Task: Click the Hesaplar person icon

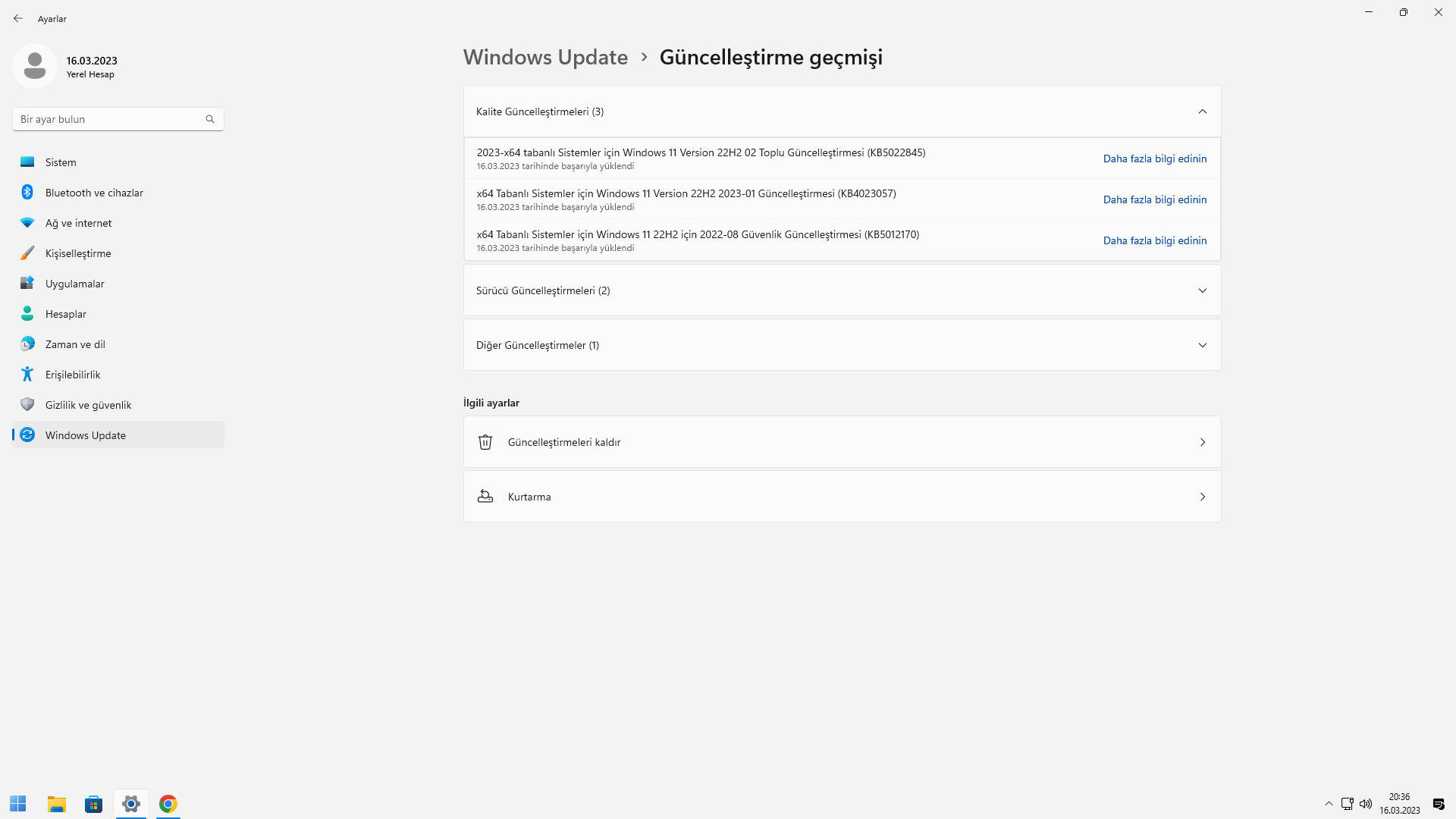Action: click(27, 314)
